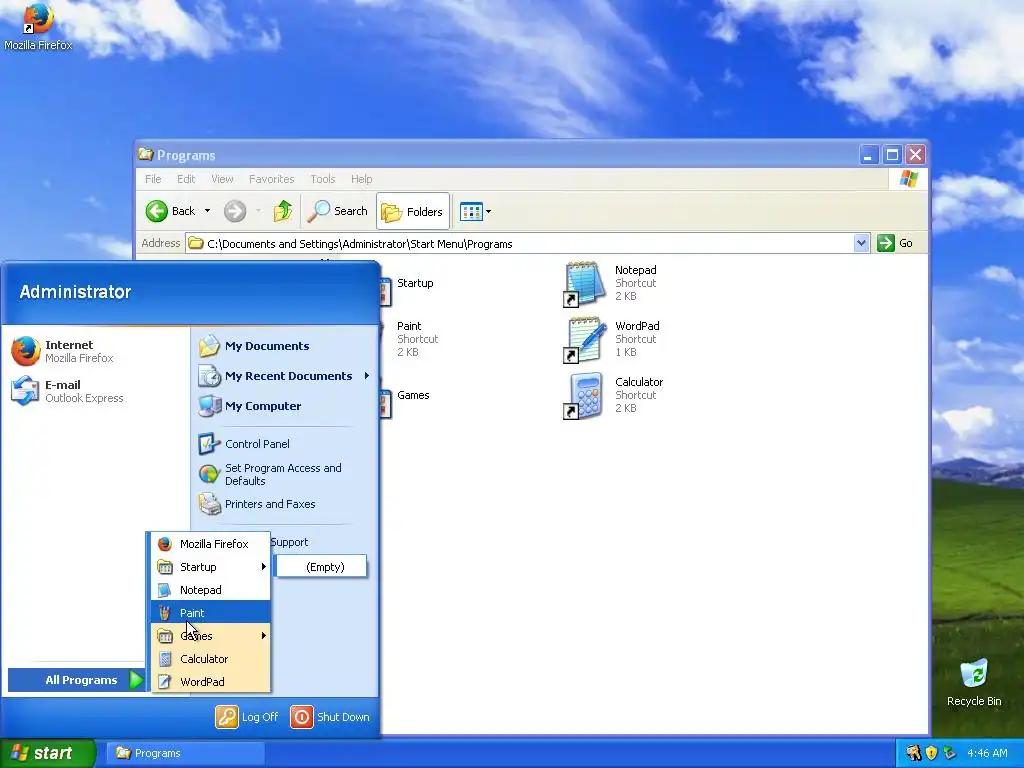
Task: Launch Notepad from All Programs list
Action: pyautogui.click(x=211, y=590)
